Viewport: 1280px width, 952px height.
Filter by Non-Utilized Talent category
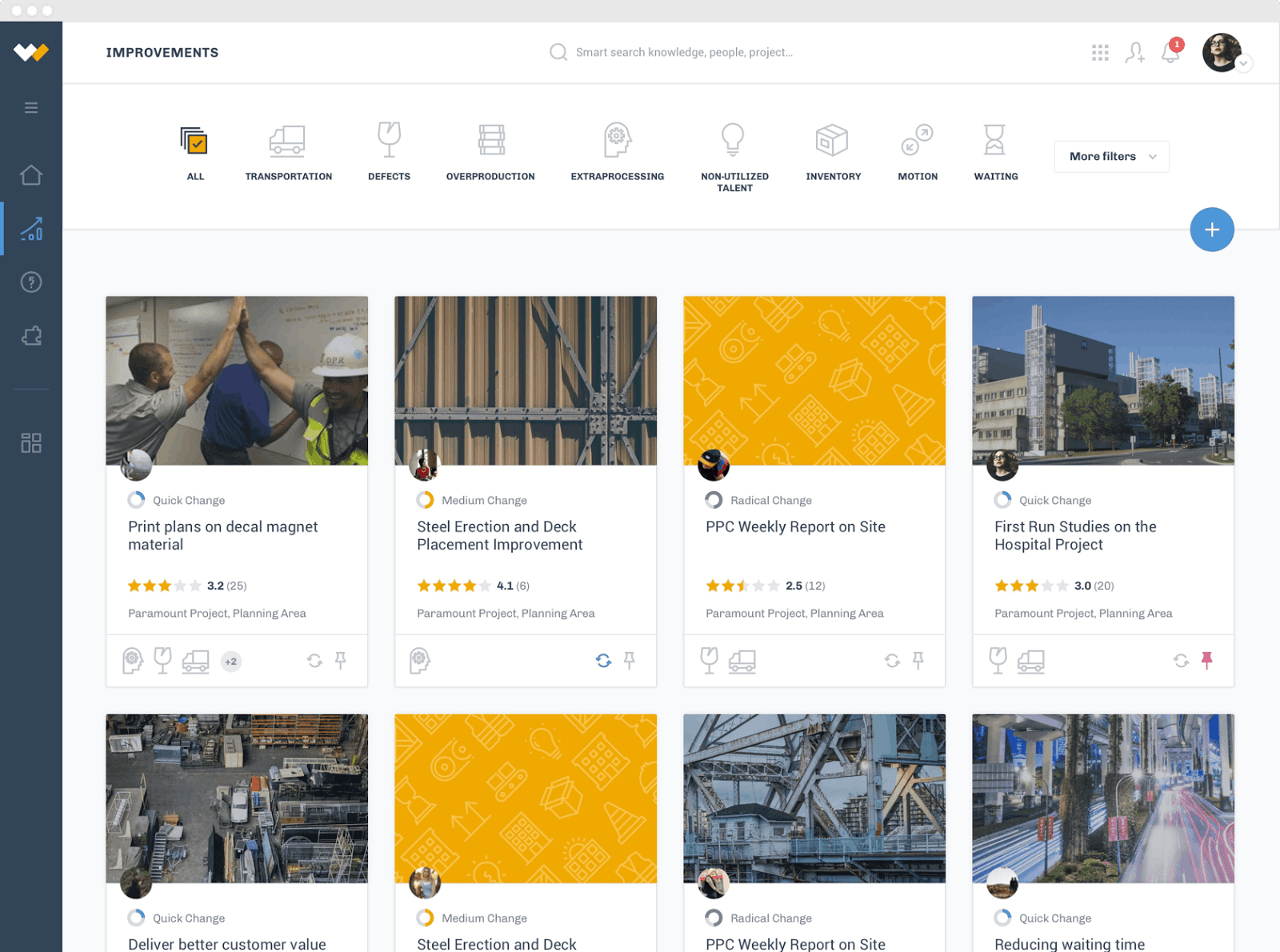pyautogui.click(x=734, y=158)
